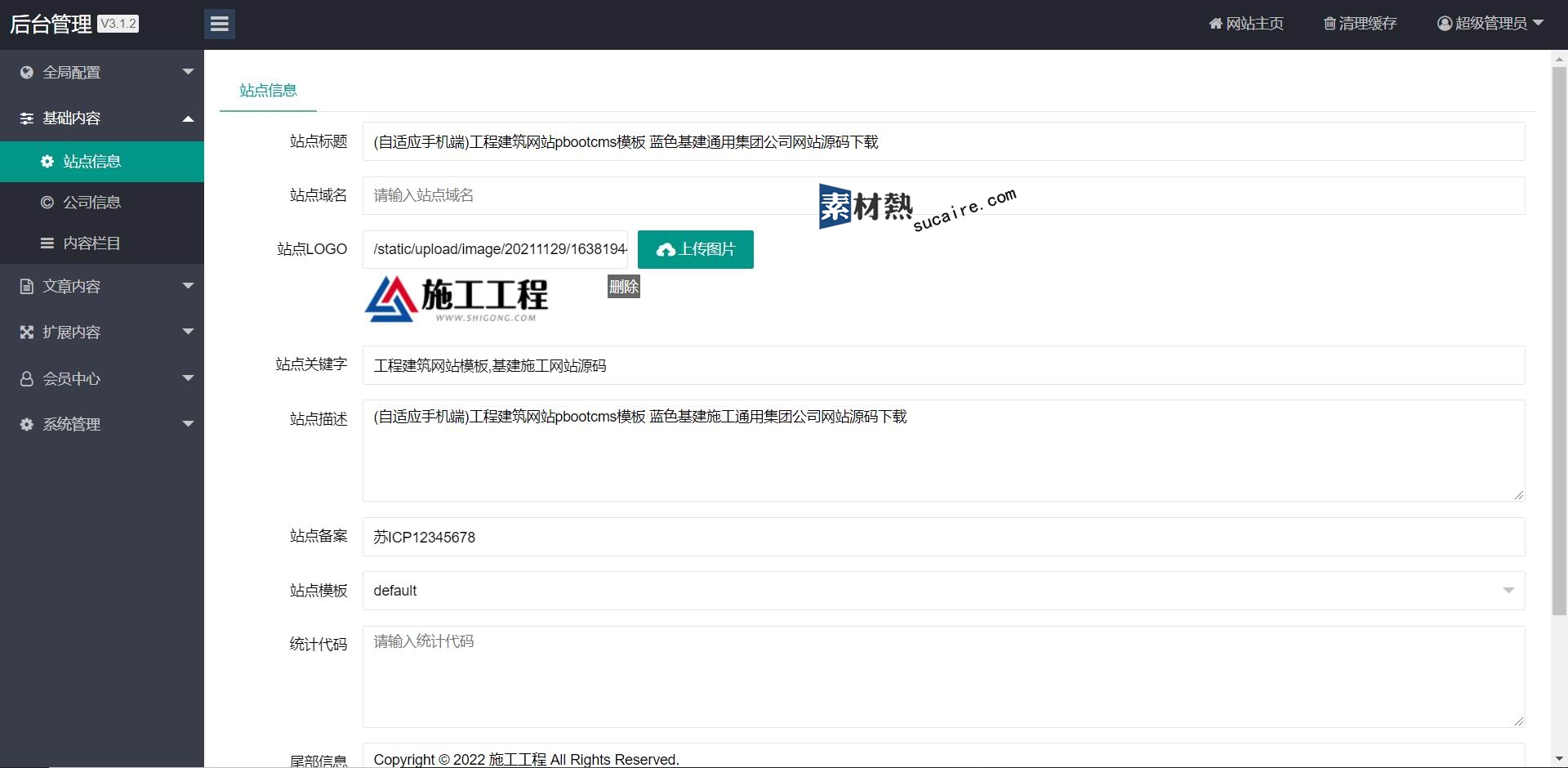
Task: Click the 后台管理 title link
Action: 51,24
